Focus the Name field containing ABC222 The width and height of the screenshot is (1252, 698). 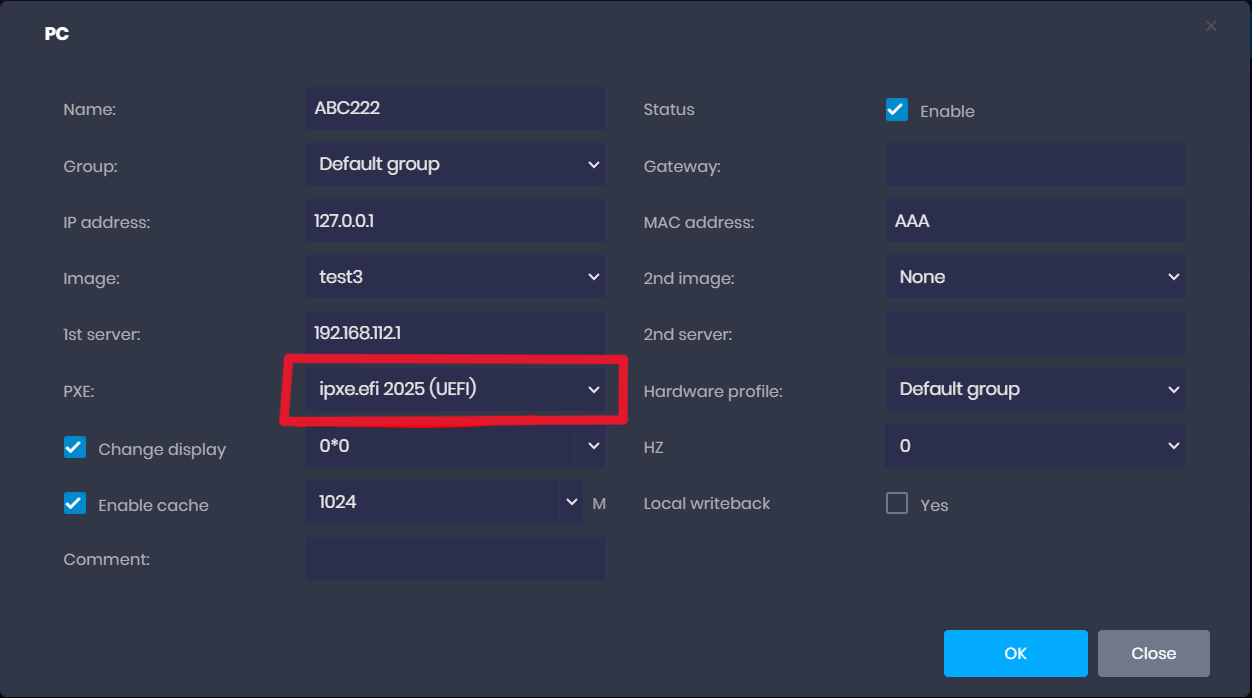[455, 108]
